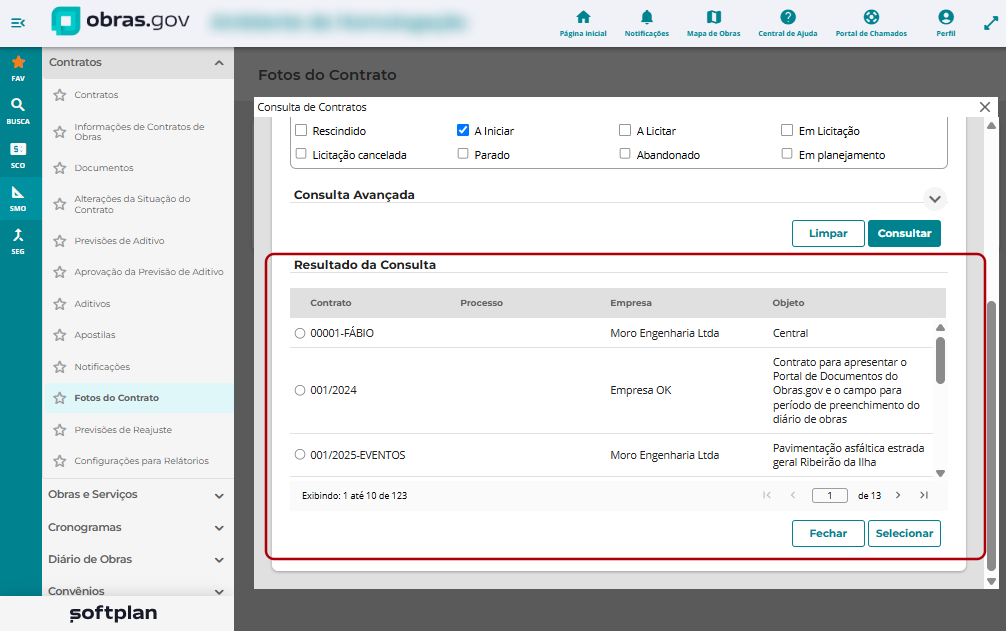This screenshot has height=631, width=1006.
Task: Uncheck the A Iniciar checkbox
Action: (x=463, y=130)
